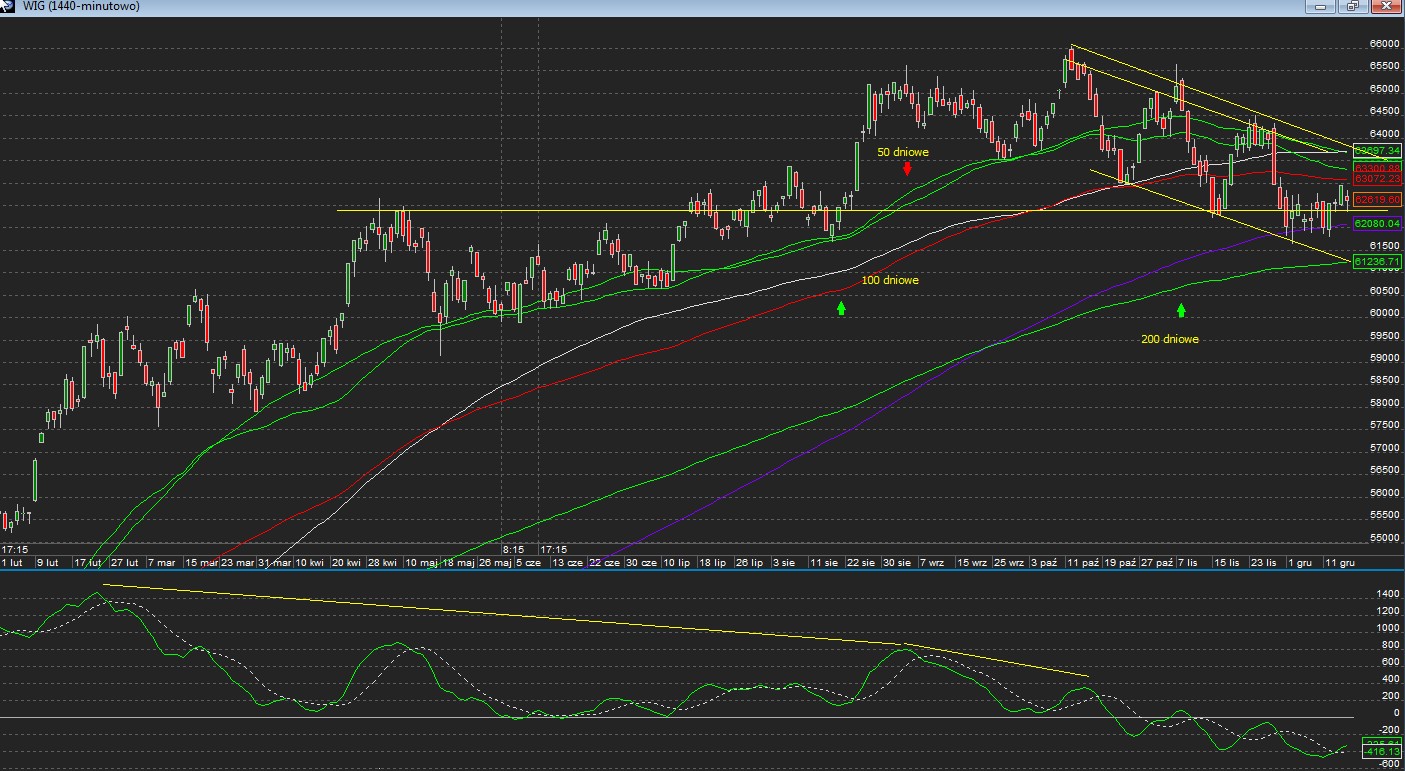This screenshot has height=771, width=1405.
Task: Click the '10 kwi' date on time axis
Action: pyautogui.click(x=309, y=563)
